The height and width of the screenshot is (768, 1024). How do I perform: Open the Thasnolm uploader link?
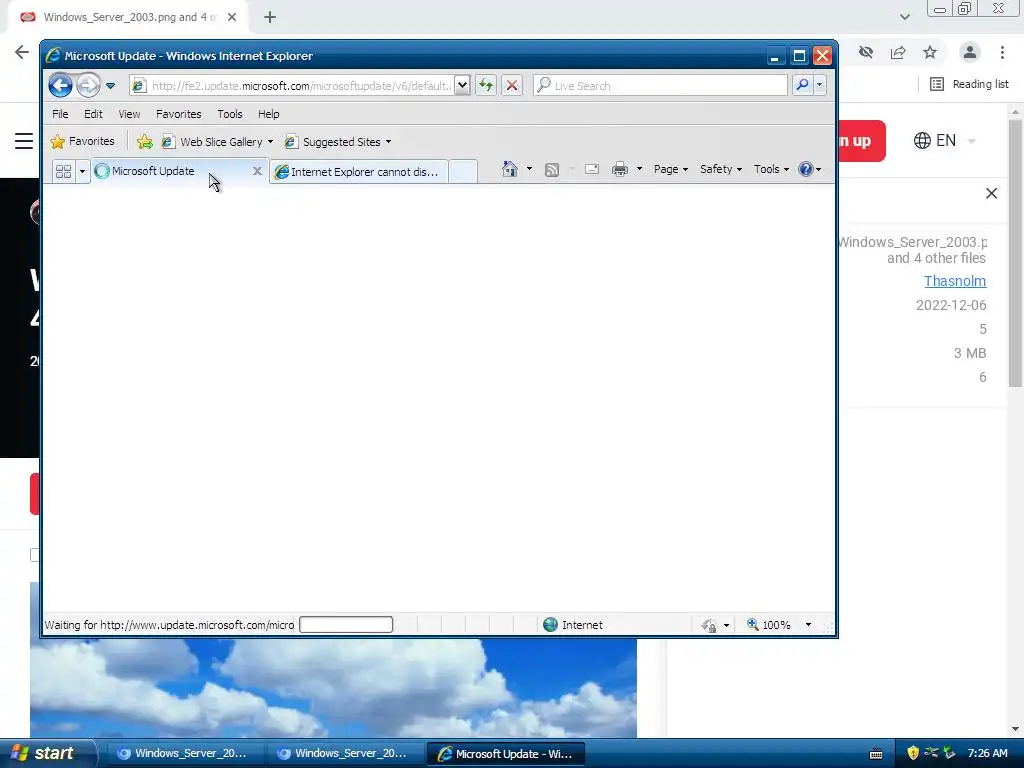(955, 281)
